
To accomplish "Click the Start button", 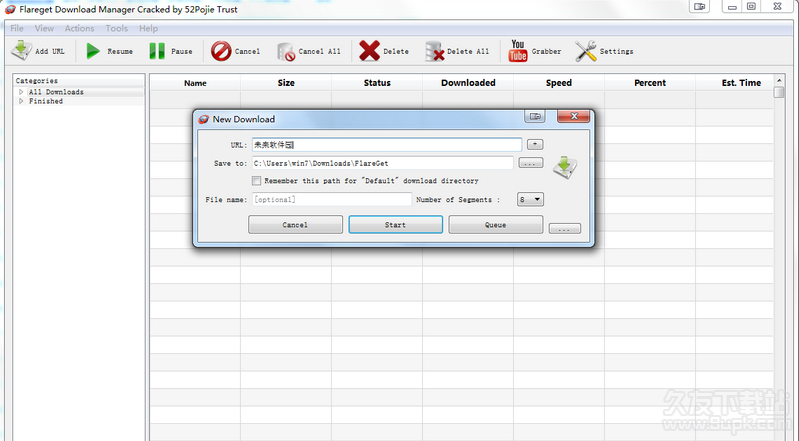I will click(395, 225).
